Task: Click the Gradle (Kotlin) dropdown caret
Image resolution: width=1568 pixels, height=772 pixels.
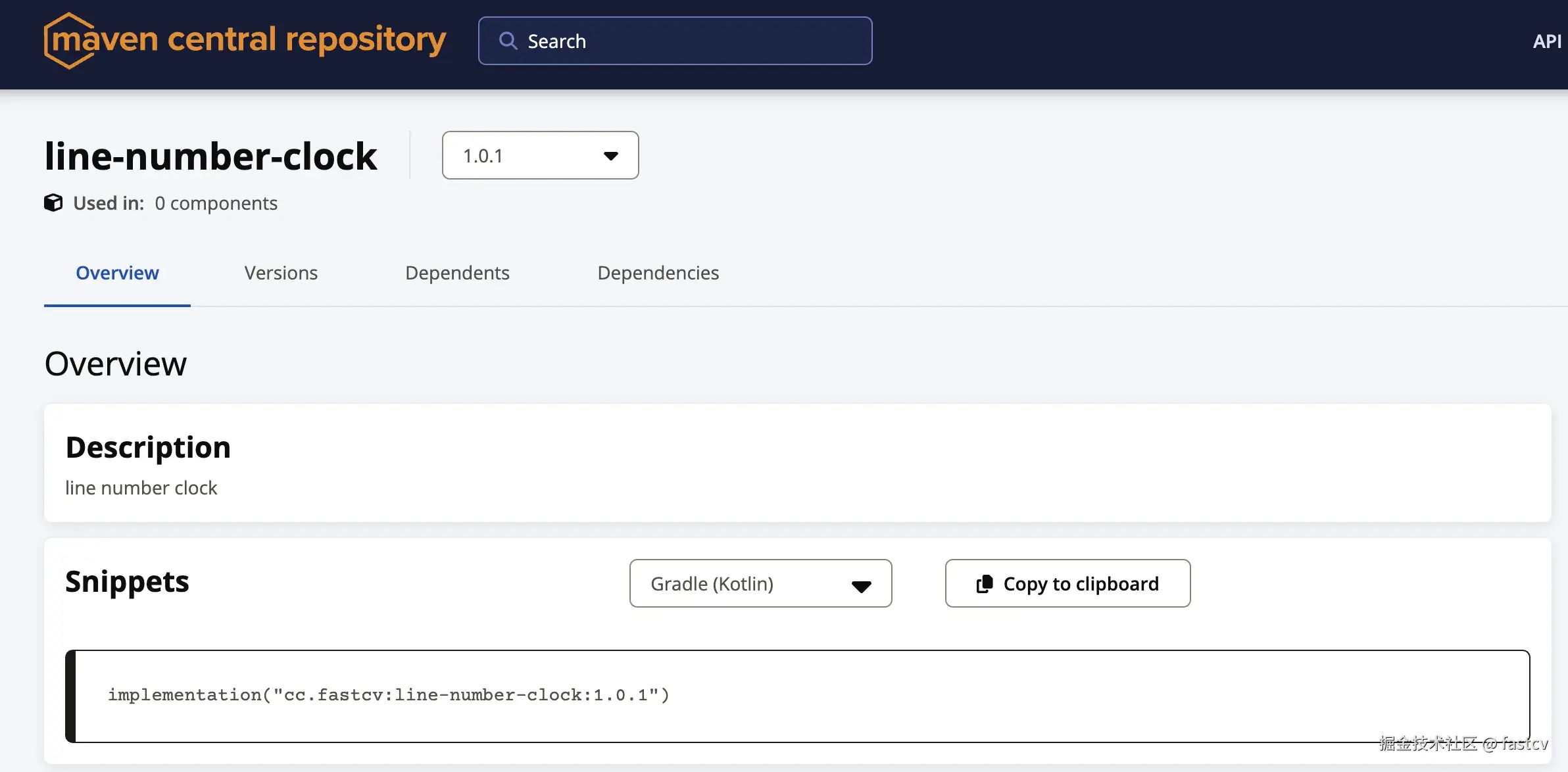Action: [x=861, y=585]
